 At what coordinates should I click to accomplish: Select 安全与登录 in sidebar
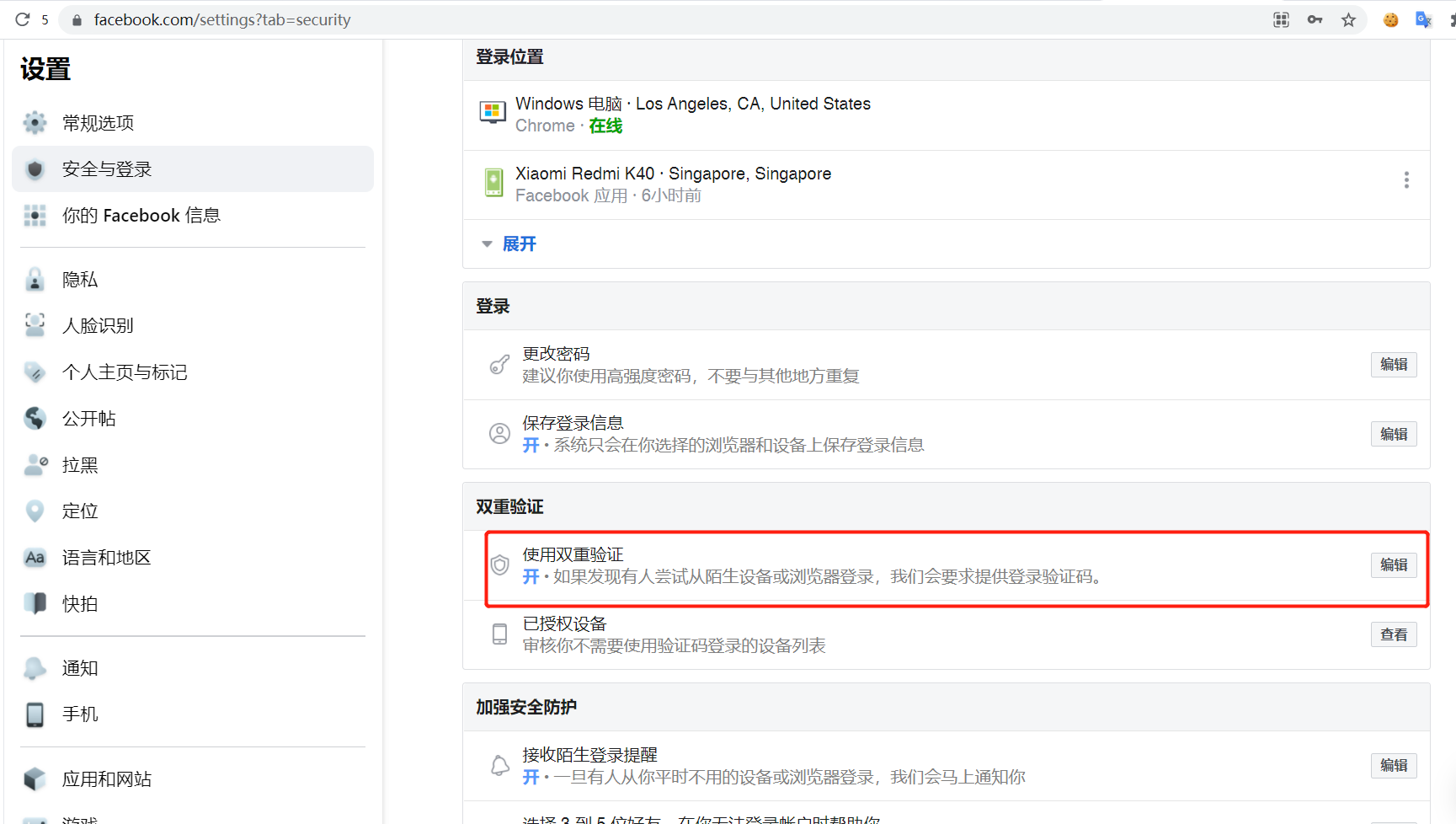click(x=193, y=169)
